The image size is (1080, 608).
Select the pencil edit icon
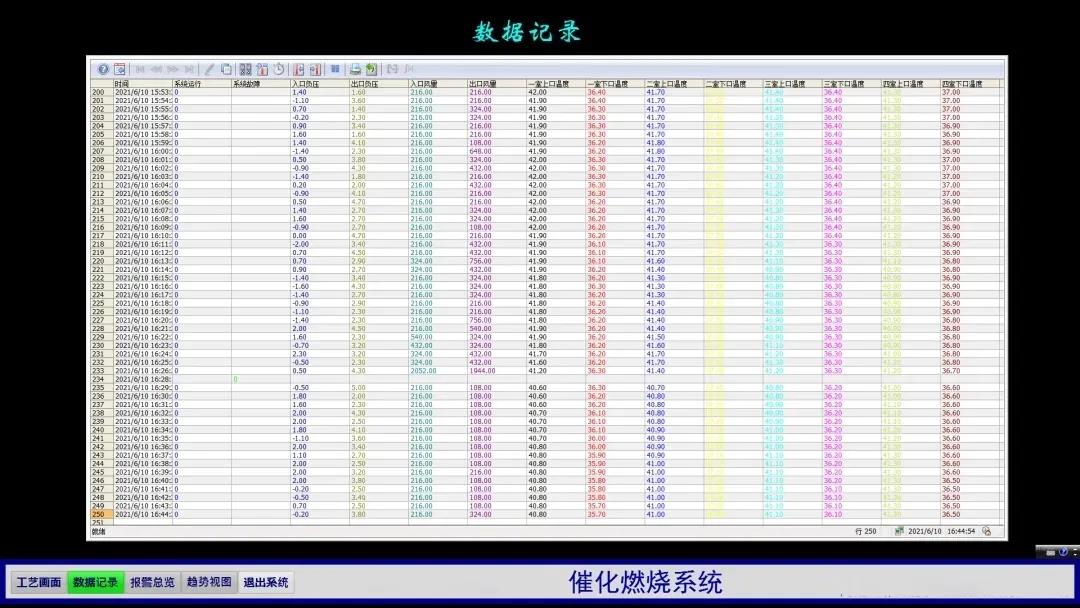coord(208,70)
